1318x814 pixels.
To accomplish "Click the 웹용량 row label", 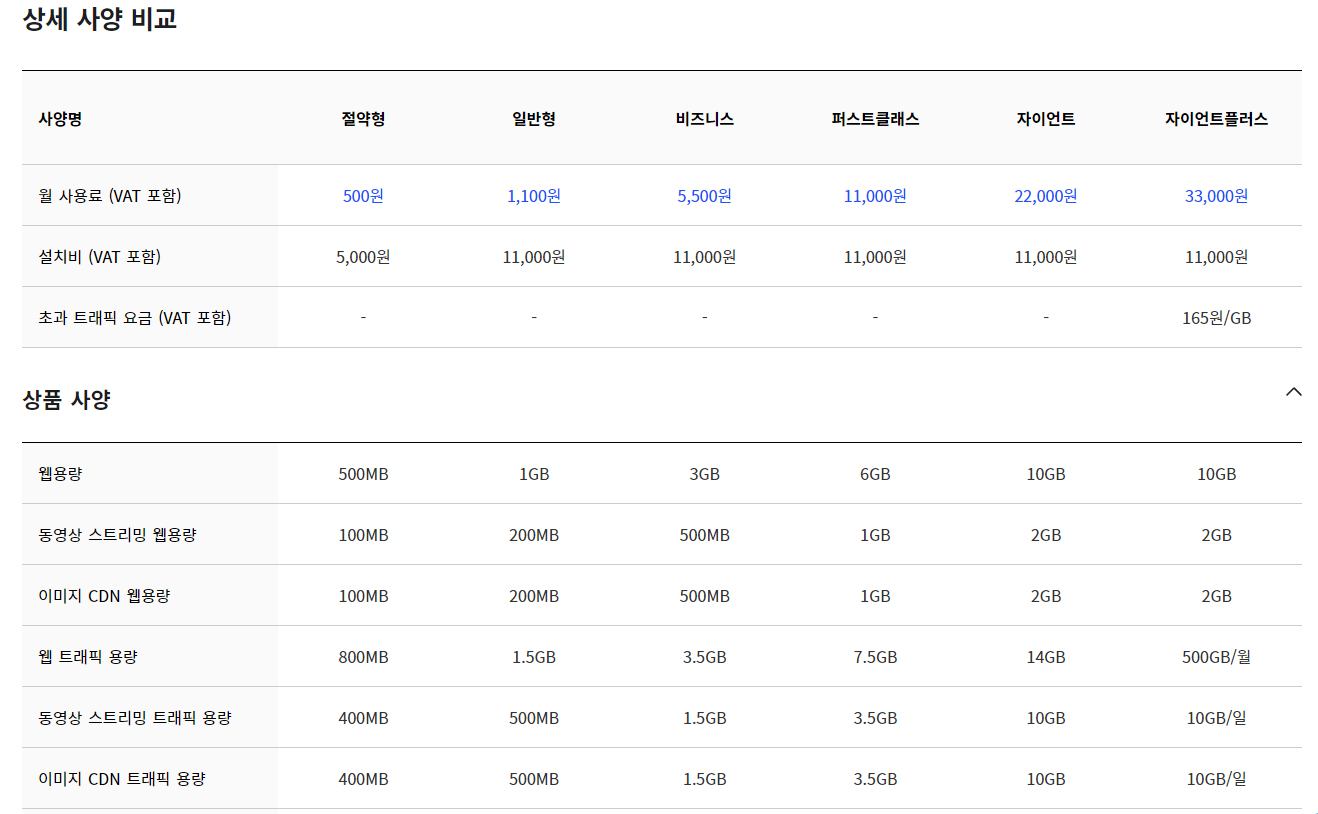I will point(60,474).
